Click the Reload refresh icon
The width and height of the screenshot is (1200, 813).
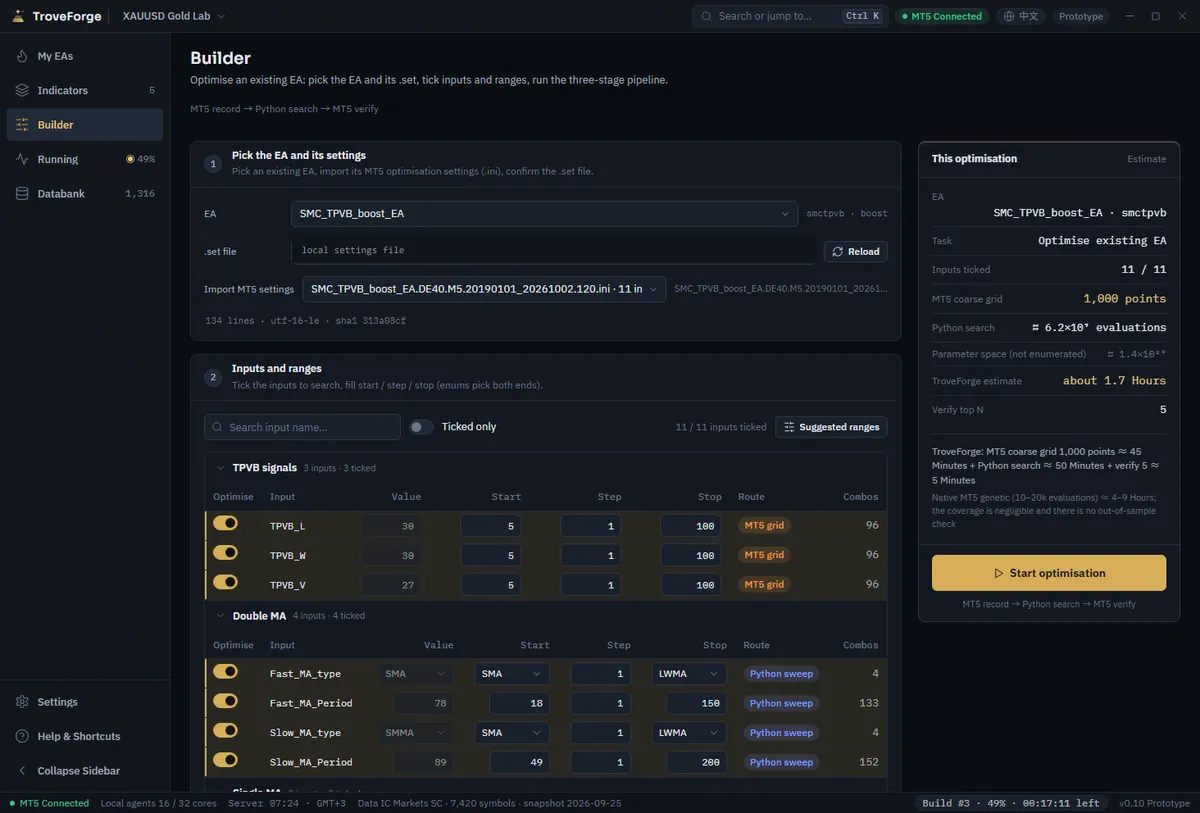pos(838,252)
